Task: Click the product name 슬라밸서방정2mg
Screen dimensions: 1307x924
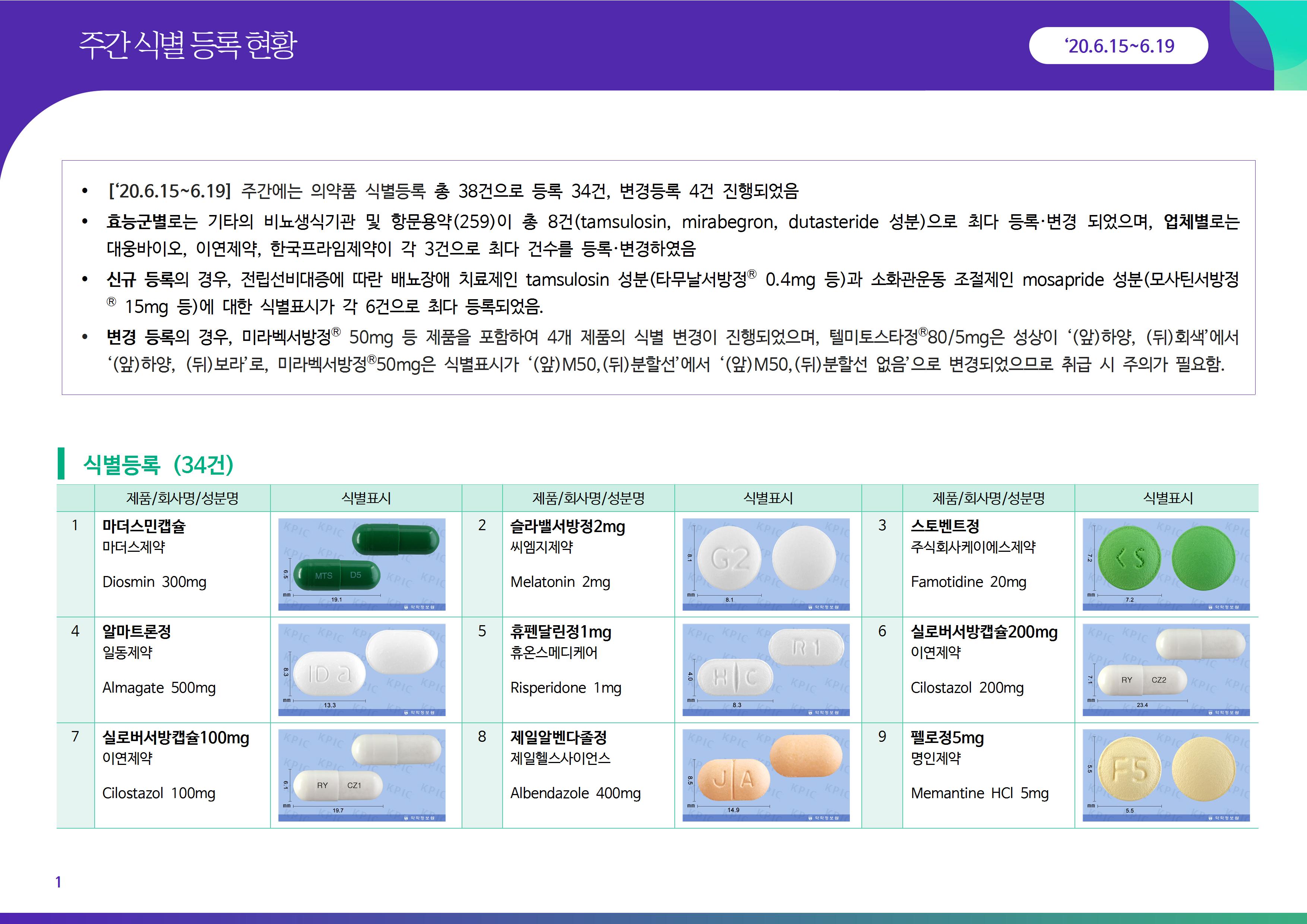Action: tap(567, 526)
